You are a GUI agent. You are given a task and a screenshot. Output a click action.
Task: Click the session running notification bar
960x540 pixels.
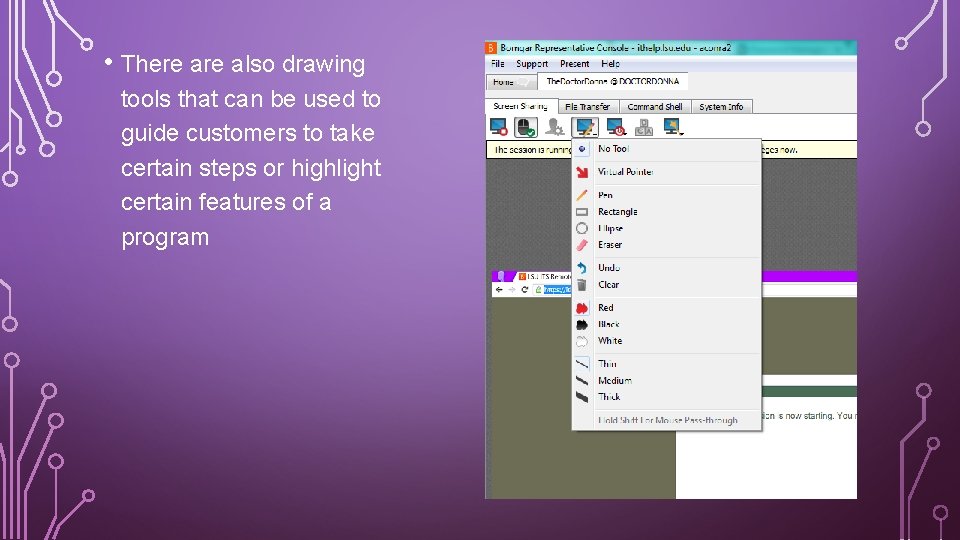pos(672,149)
